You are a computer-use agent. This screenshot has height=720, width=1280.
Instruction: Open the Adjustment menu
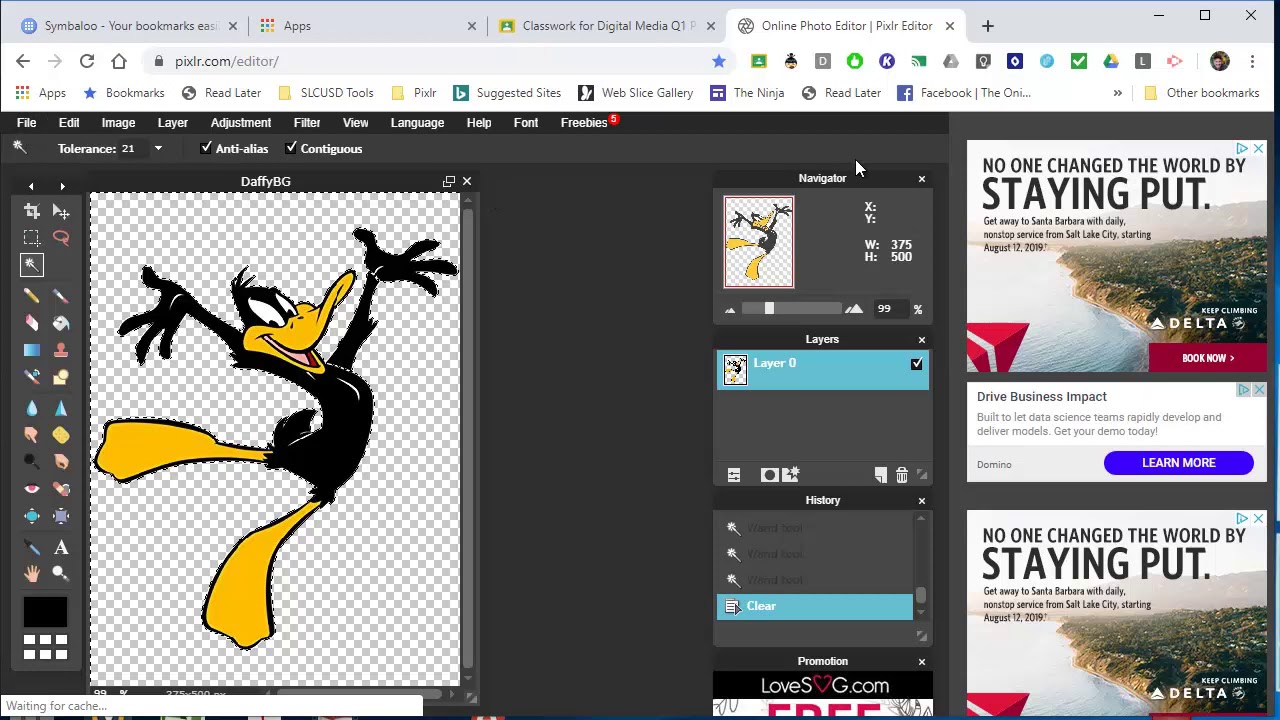point(241,122)
